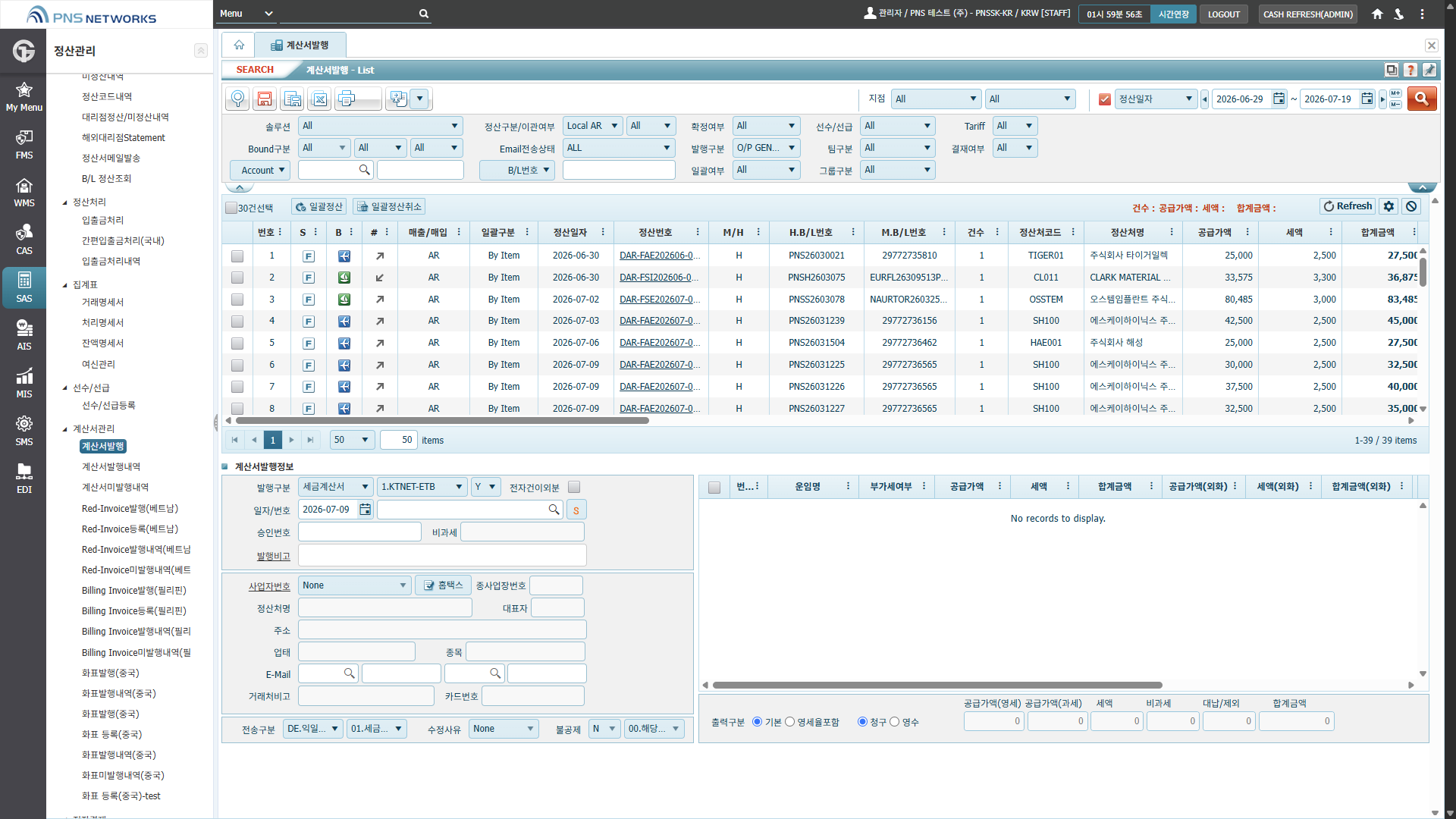The height and width of the screenshot is (819, 1456).
Task: Click the 일괄정산취소 button
Action: tap(389, 207)
